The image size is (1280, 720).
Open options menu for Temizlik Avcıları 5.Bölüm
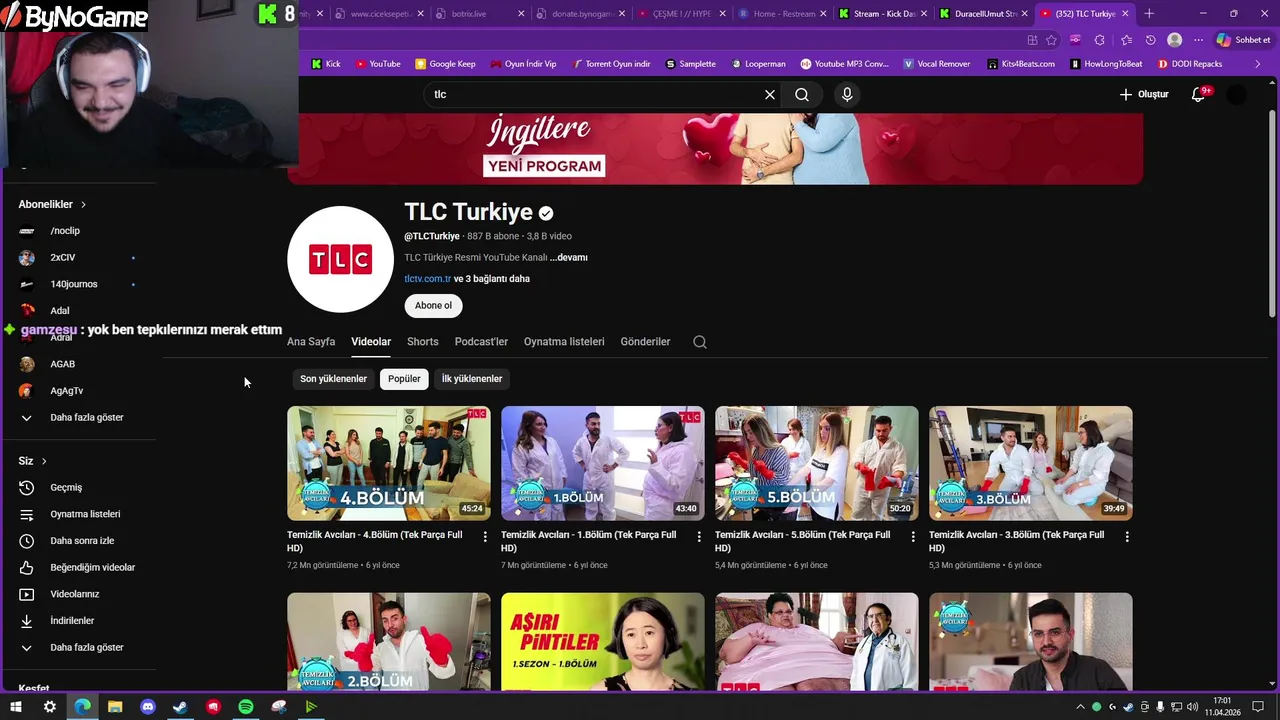pos(913,537)
